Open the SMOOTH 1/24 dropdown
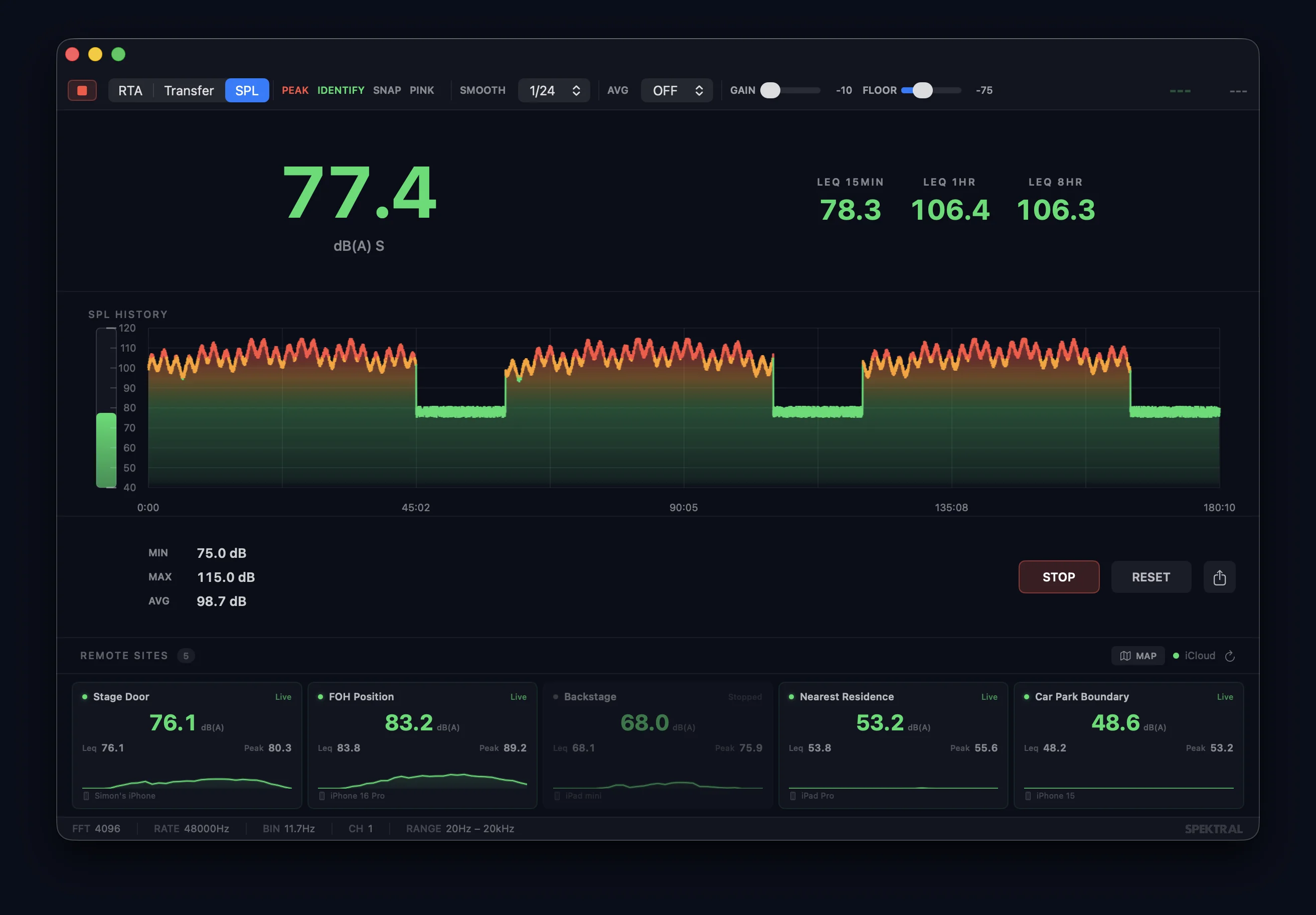This screenshot has height=915, width=1316. 554,91
